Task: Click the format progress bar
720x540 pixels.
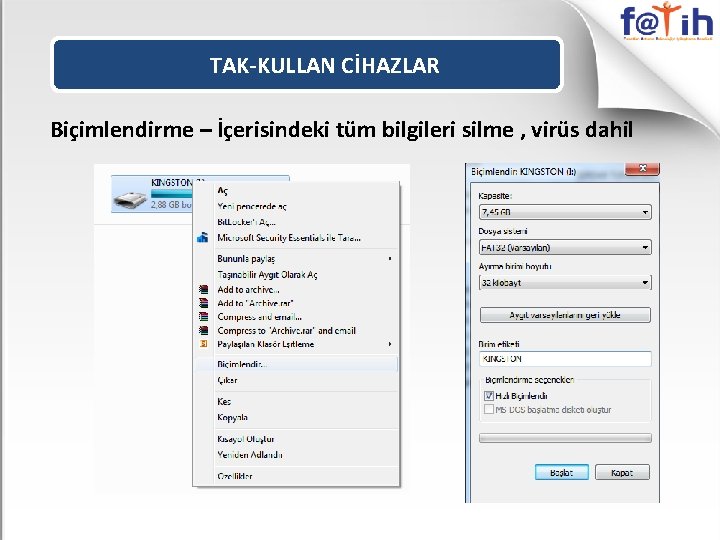Action: [565, 438]
